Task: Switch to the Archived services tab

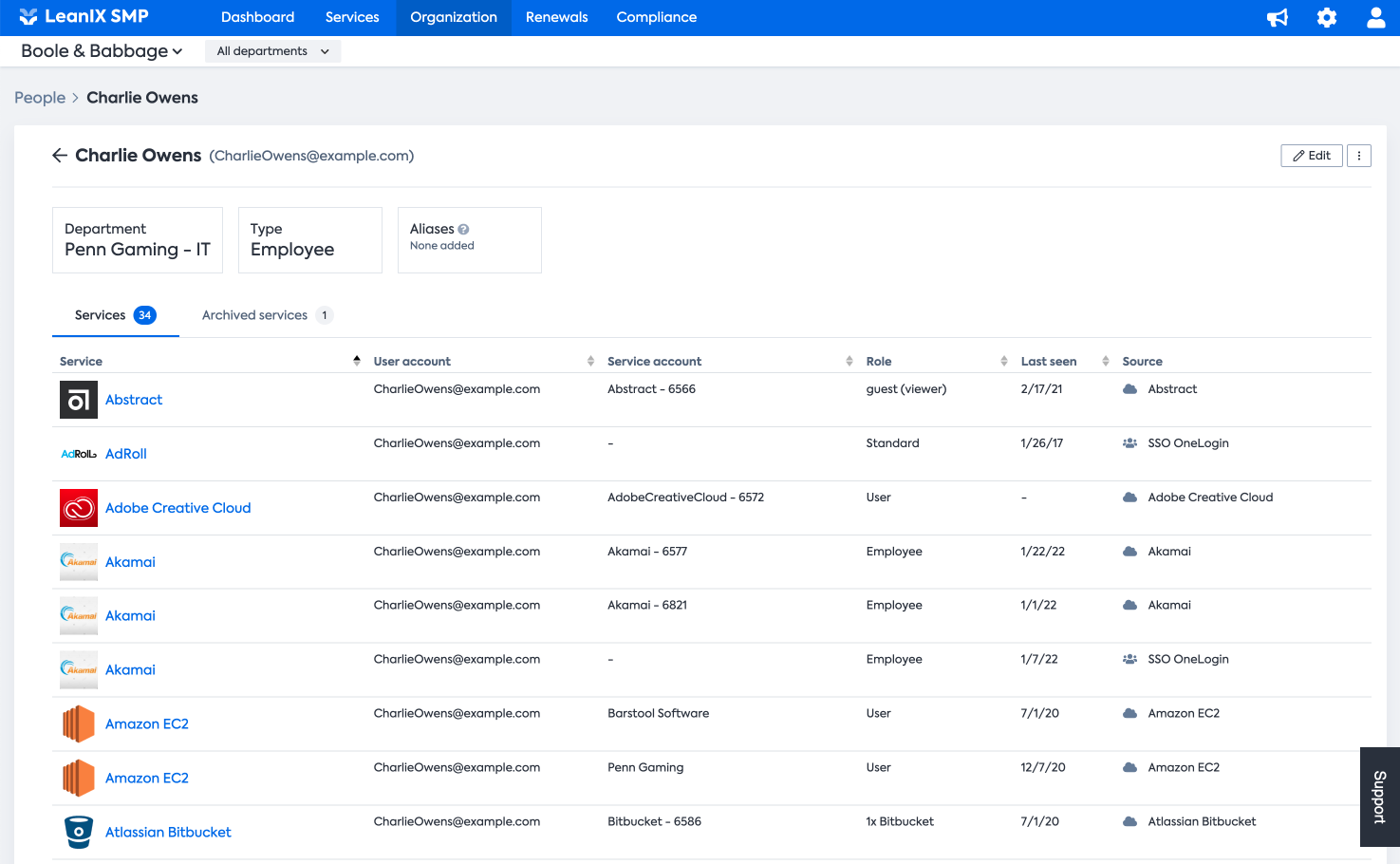Action: click(x=267, y=315)
